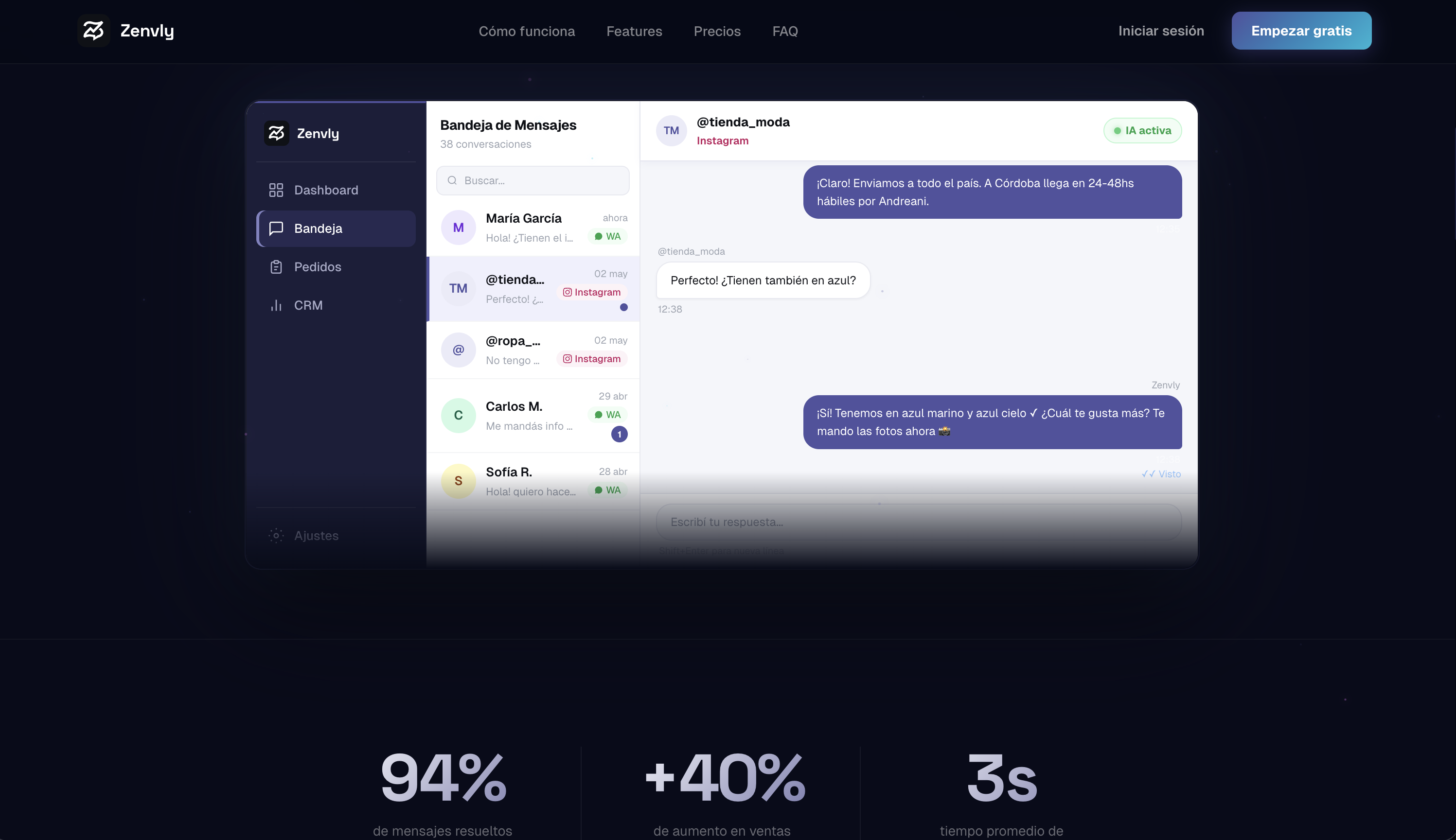Screen dimensions: 1456x840
Task: Click the unread count badge on Carlos M.
Action: coord(619,435)
